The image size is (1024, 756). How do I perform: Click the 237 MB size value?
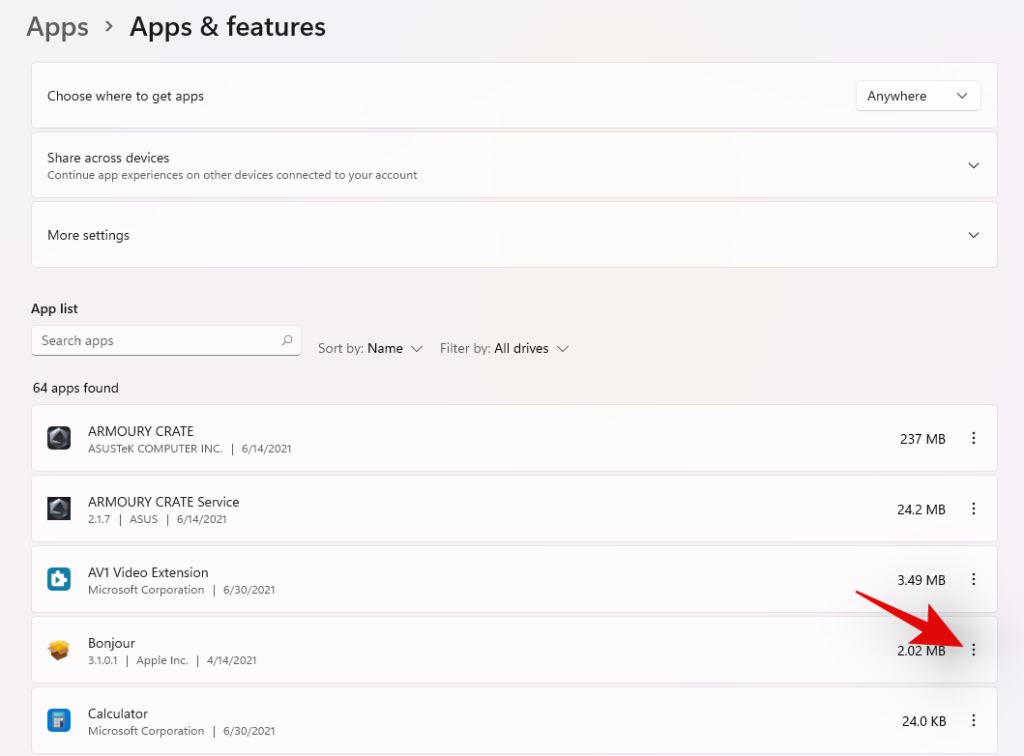[923, 439]
